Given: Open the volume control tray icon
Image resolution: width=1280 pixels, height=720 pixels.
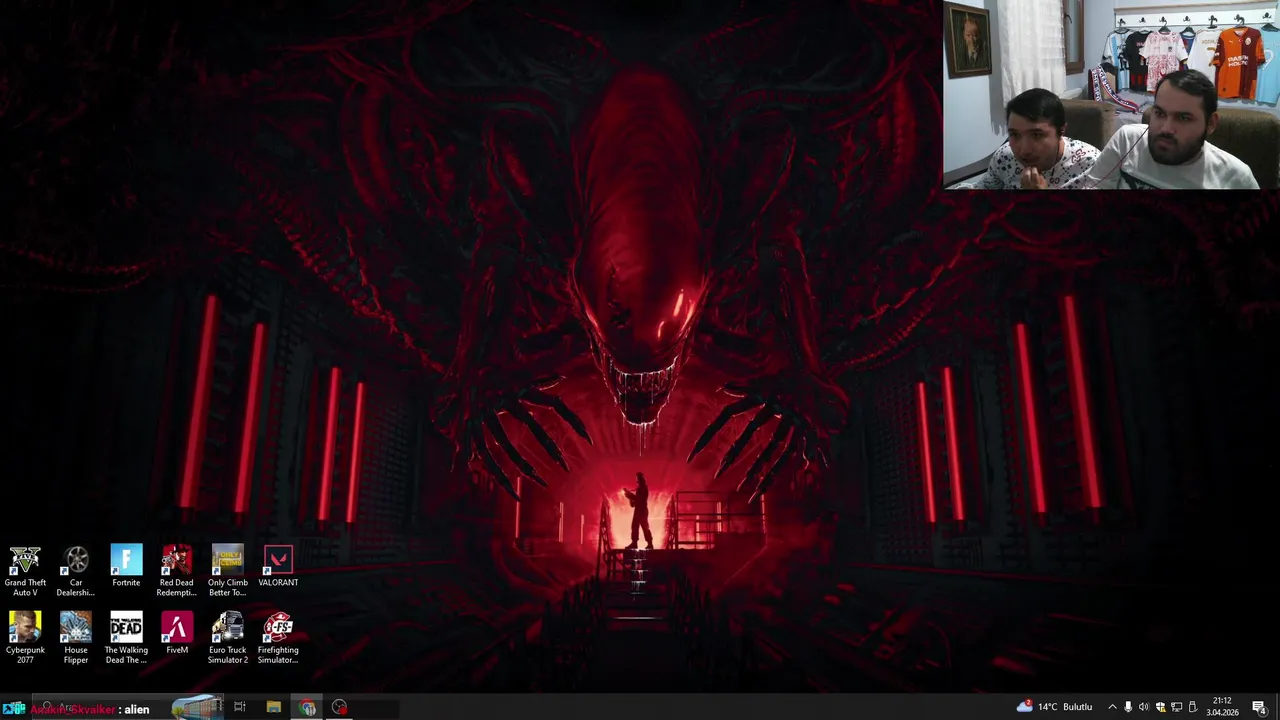Looking at the screenshot, I should point(1144,707).
